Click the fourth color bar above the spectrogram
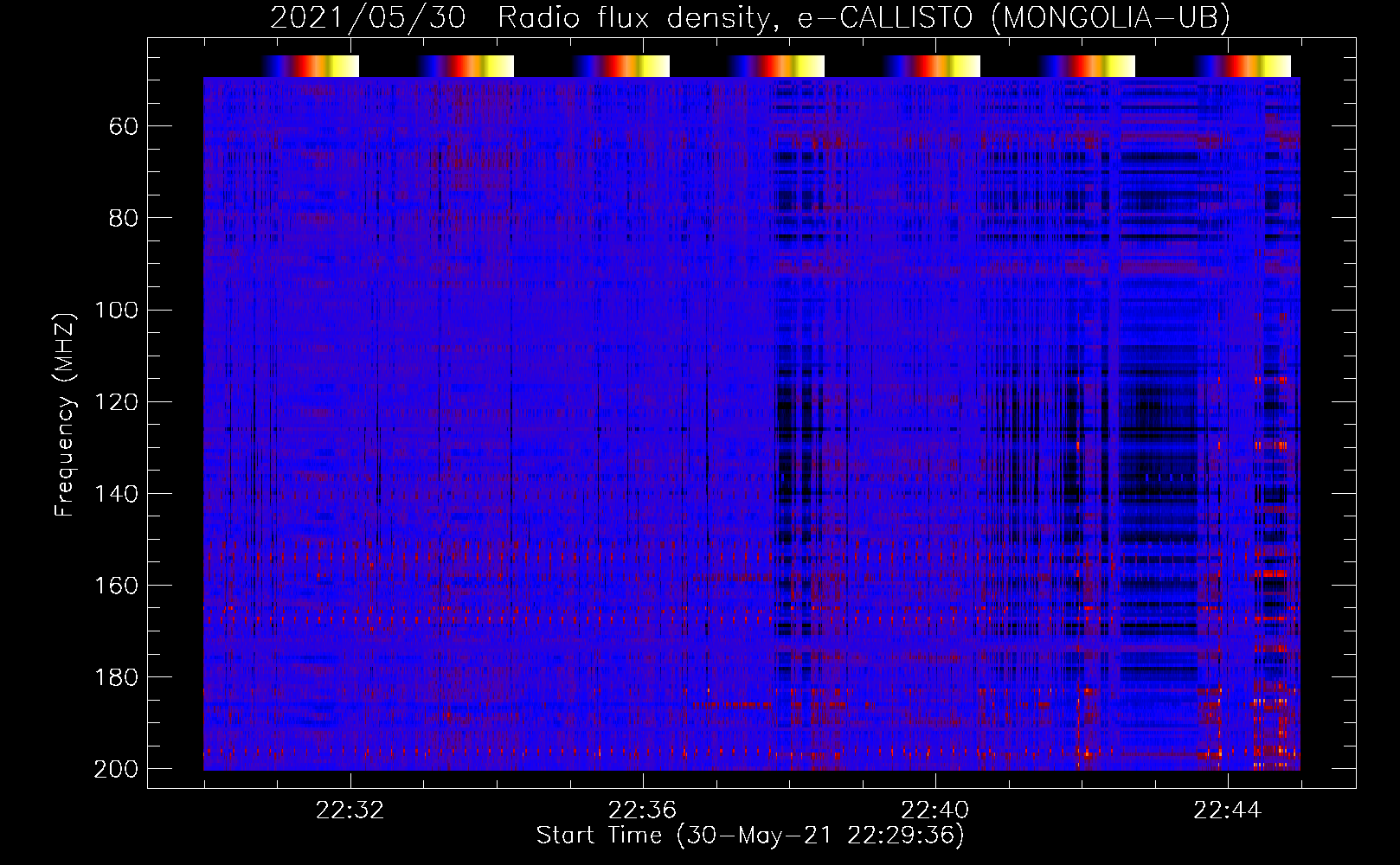Image resolution: width=1400 pixels, height=865 pixels. pos(776,66)
